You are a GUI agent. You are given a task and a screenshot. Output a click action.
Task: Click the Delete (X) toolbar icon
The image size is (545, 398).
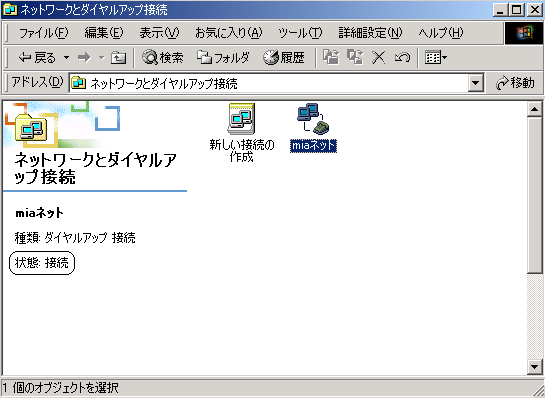point(378,57)
